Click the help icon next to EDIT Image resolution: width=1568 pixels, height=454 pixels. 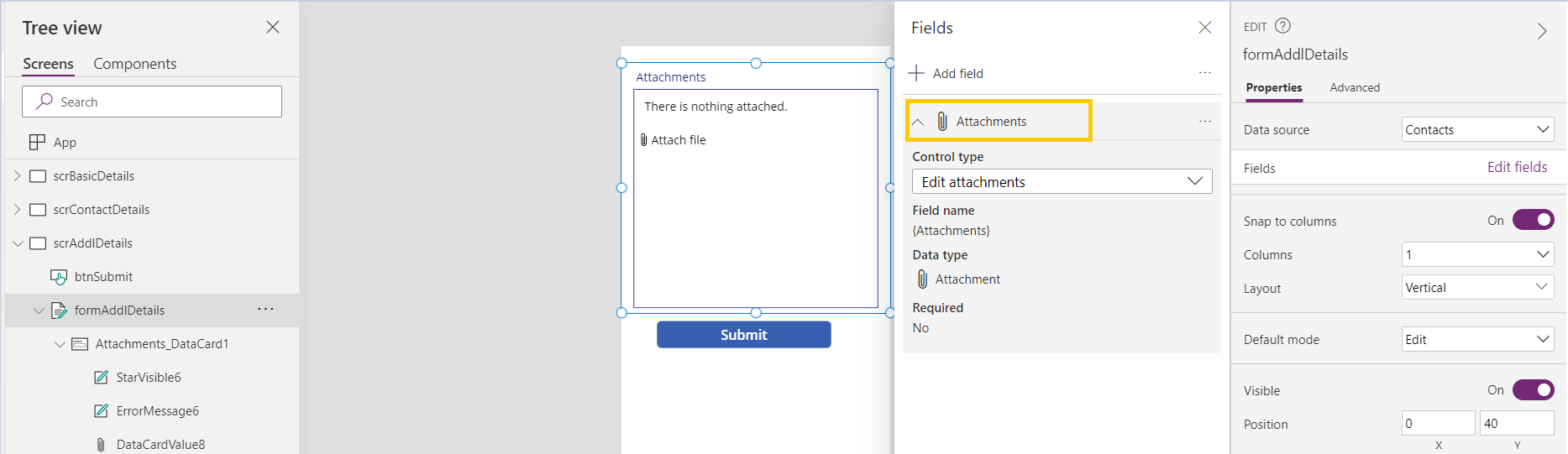[x=1282, y=26]
